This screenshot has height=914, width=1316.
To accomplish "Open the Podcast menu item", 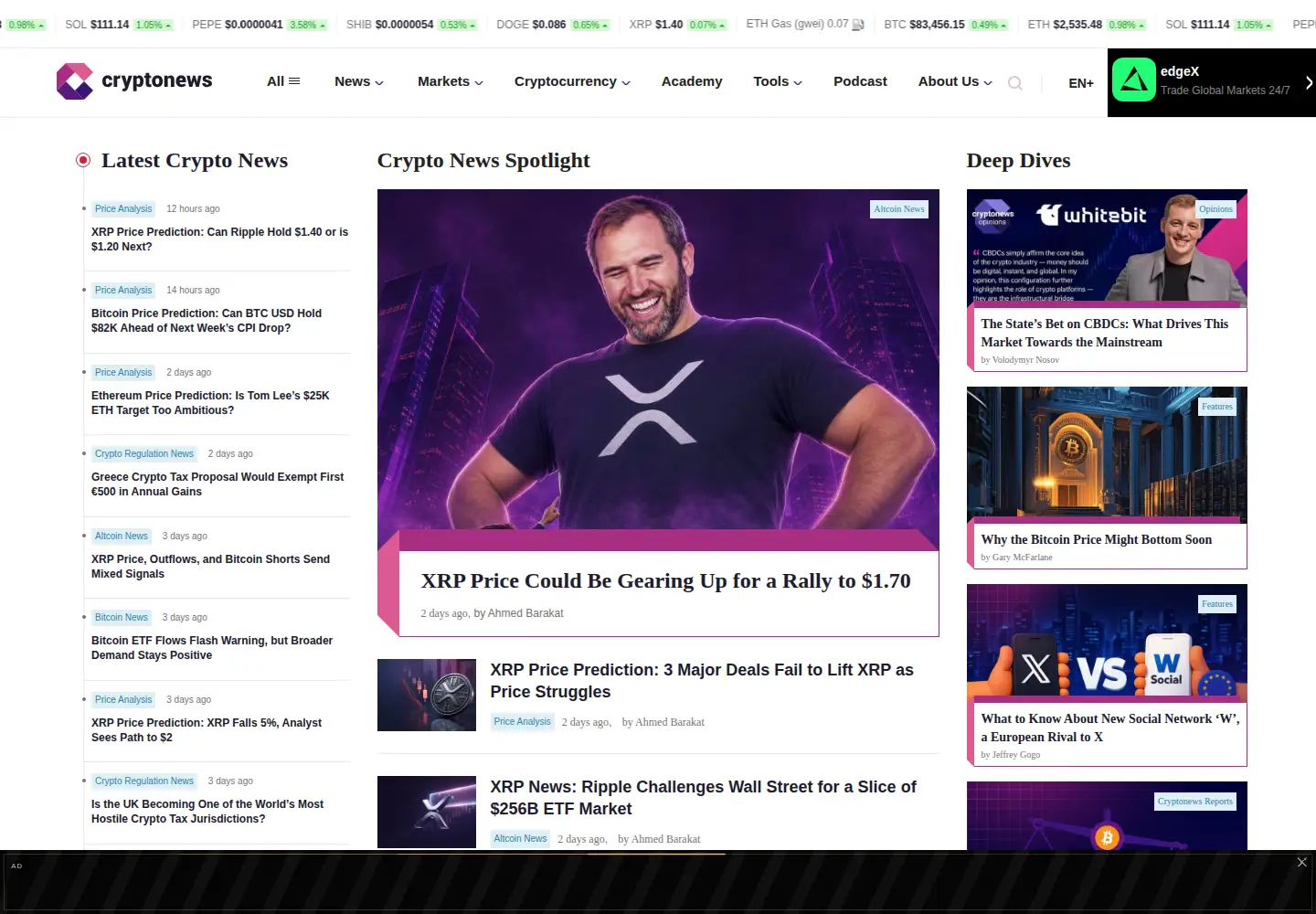I will click(x=860, y=81).
